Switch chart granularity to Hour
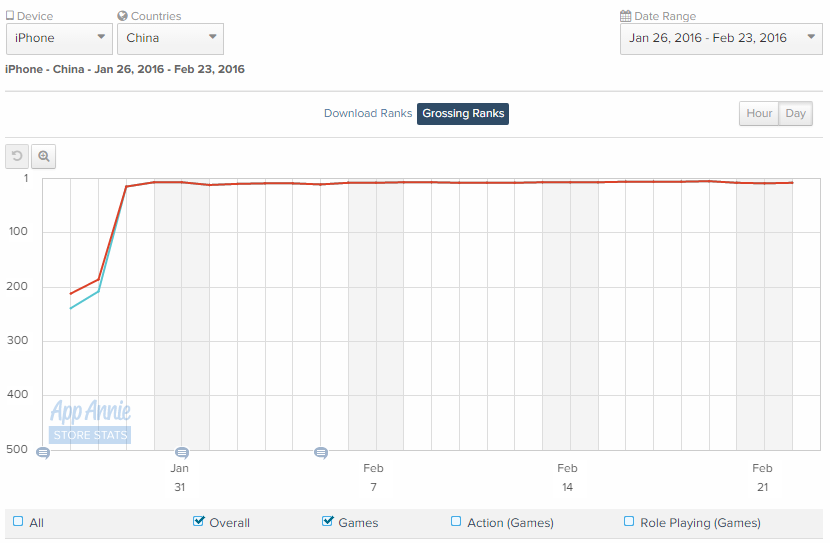This screenshot has width=830, height=543. coord(759,113)
